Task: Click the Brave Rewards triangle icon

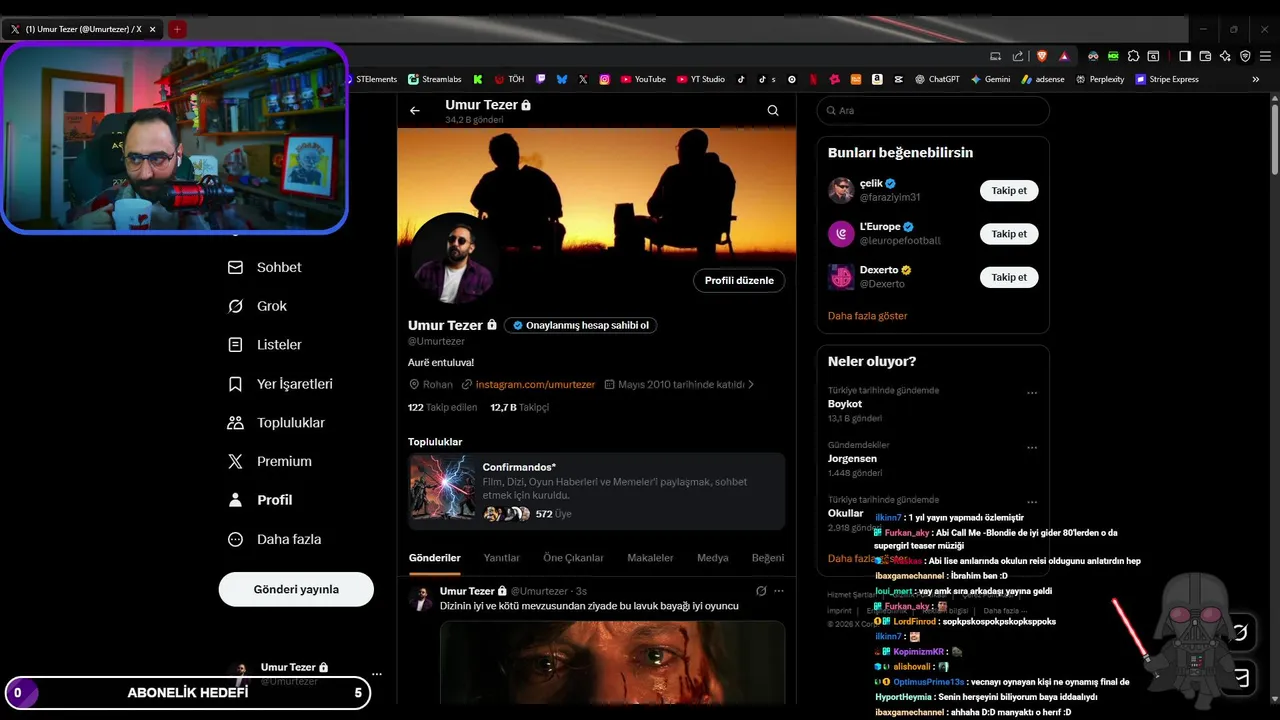Action: pos(1064,56)
